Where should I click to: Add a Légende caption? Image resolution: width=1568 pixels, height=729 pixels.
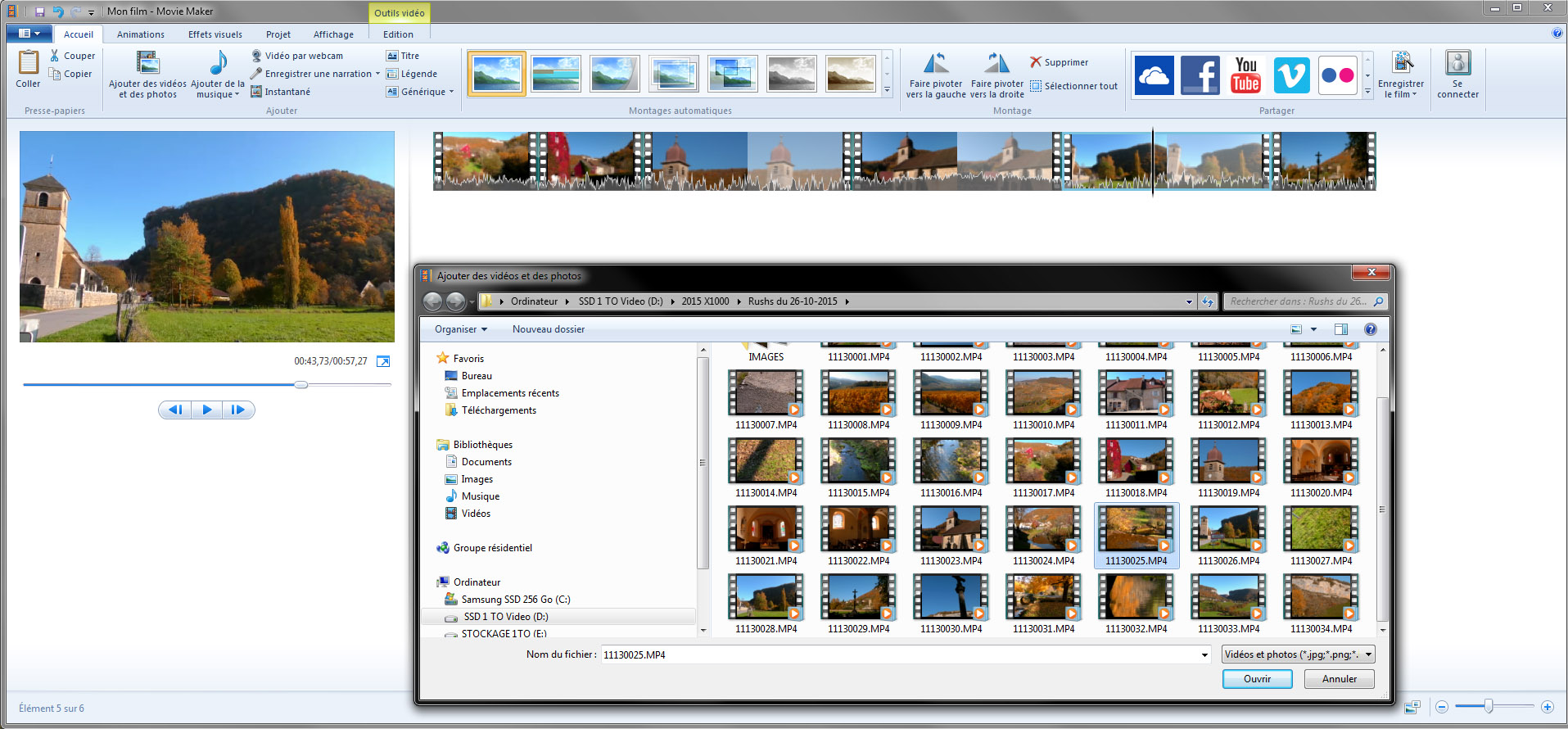coord(411,74)
